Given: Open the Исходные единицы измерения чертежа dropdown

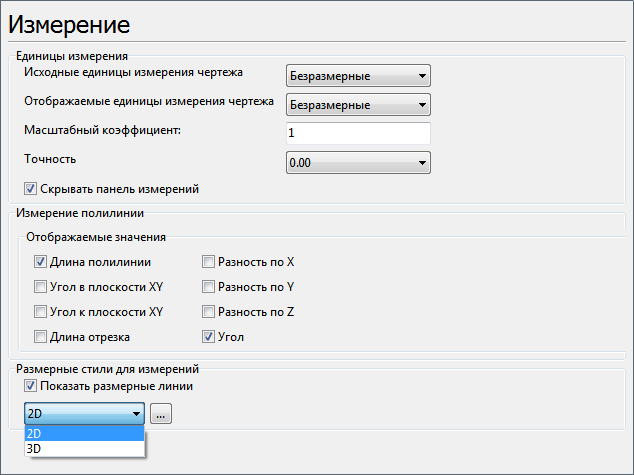Looking at the screenshot, I should (x=357, y=76).
